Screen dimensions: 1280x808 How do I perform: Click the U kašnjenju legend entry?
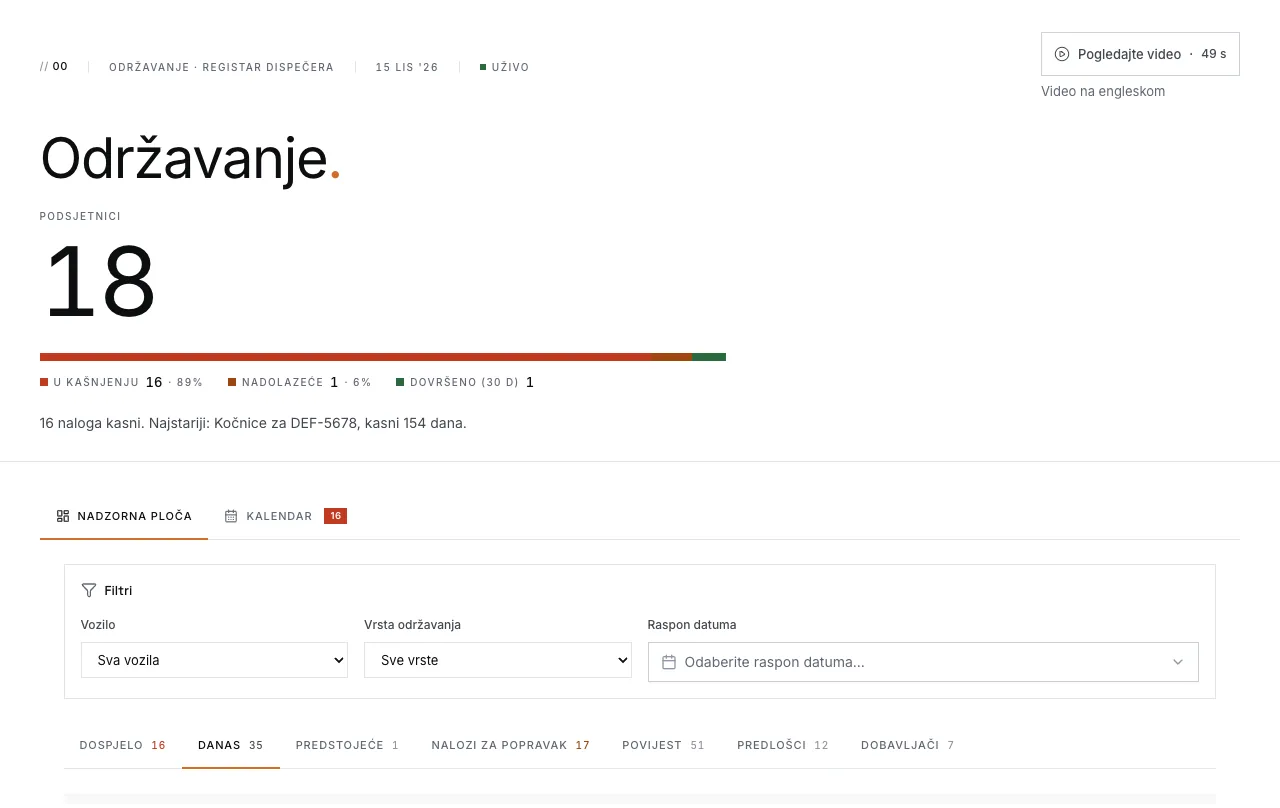click(x=121, y=382)
